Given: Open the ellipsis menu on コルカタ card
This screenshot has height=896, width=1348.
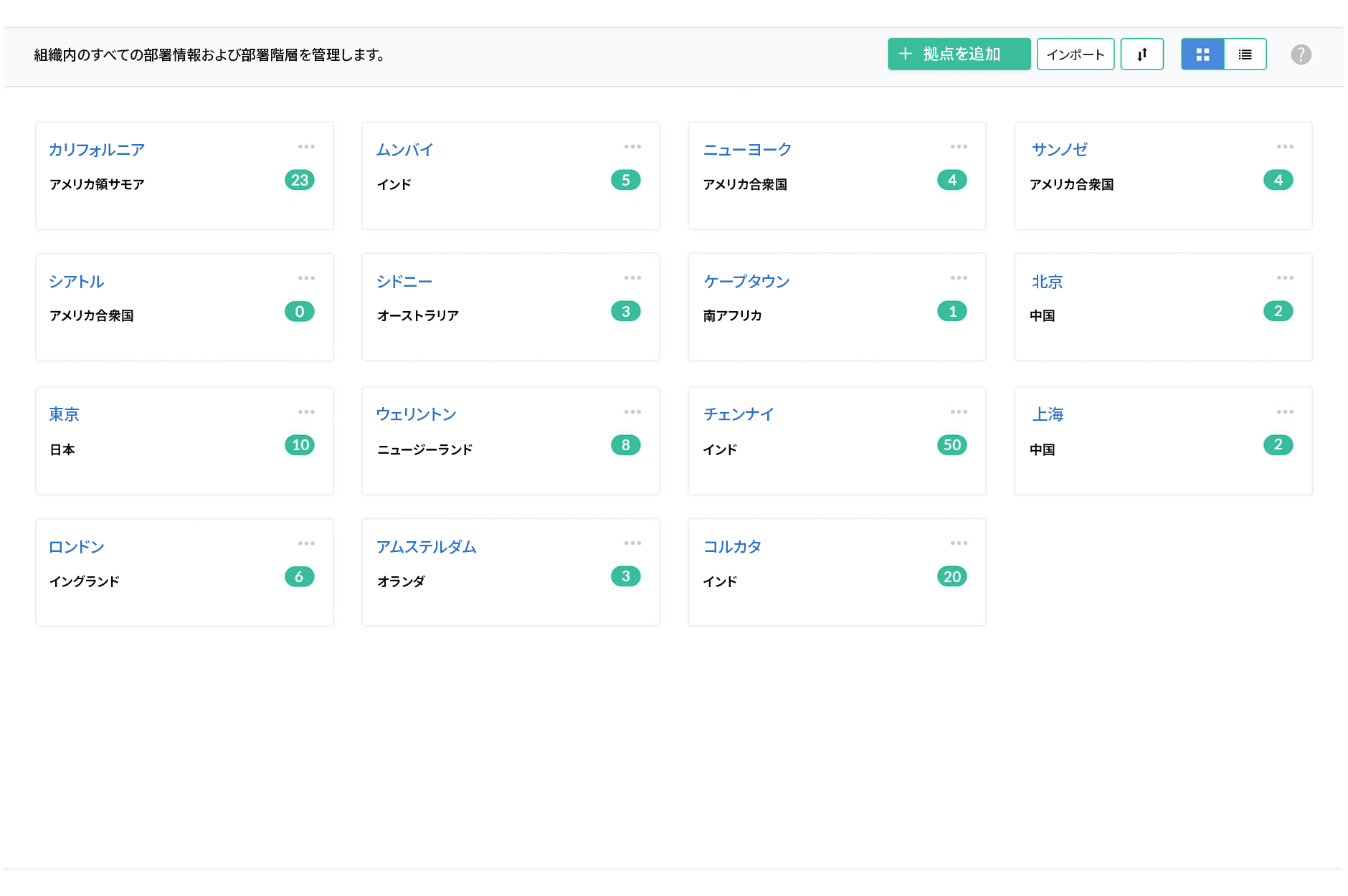Looking at the screenshot, I should [x=959, y=543].
